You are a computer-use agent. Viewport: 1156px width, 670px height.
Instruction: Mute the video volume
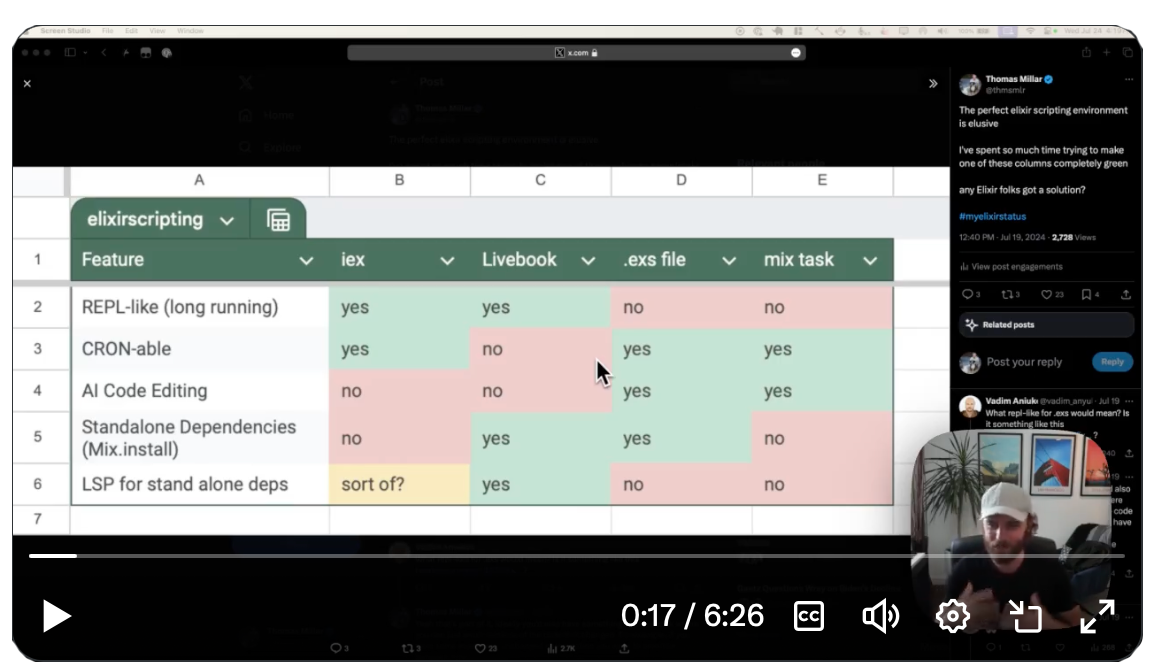[x=880, y=616]
